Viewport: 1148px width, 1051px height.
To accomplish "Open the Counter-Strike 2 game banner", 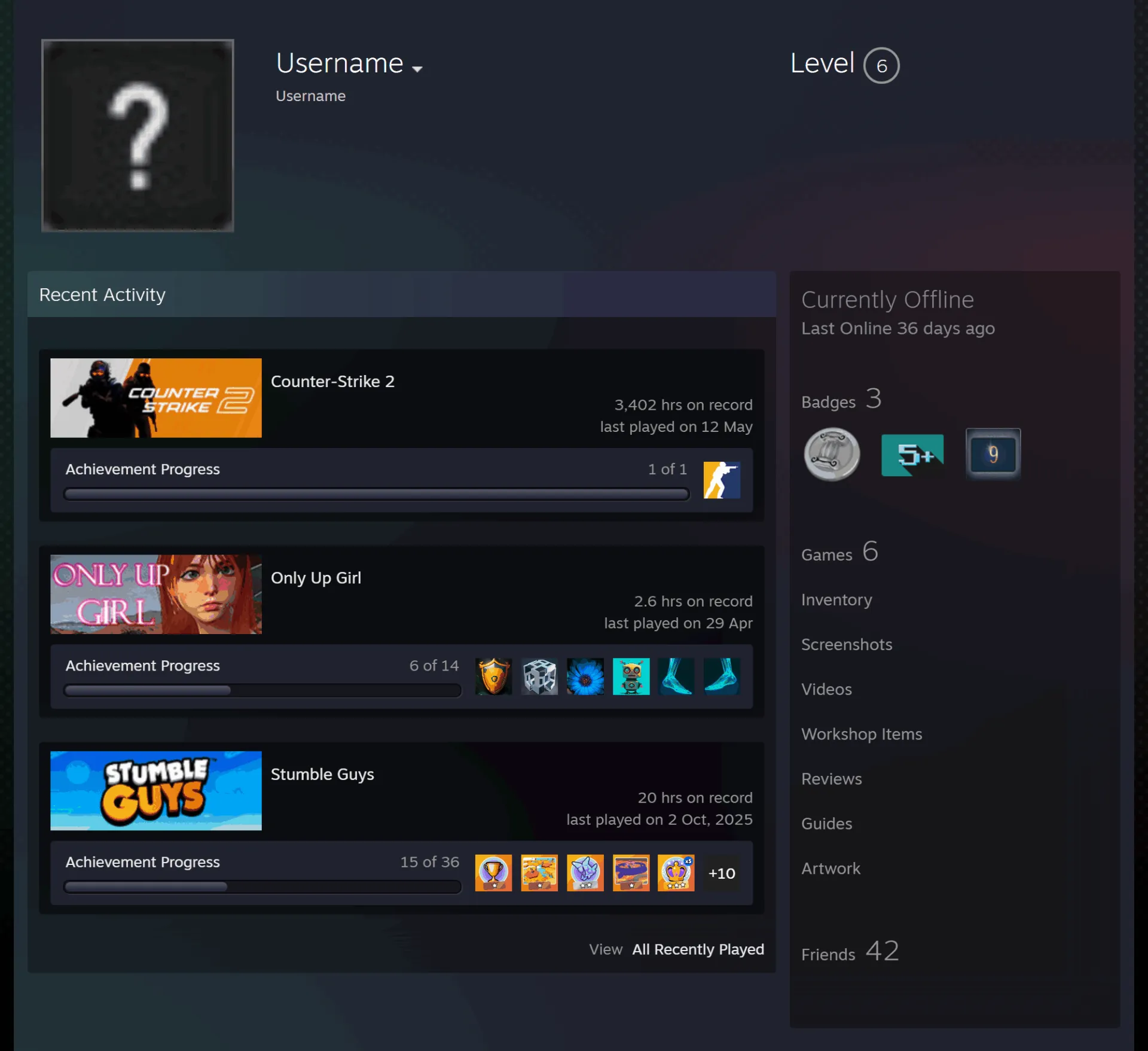I will coord(156,398).
